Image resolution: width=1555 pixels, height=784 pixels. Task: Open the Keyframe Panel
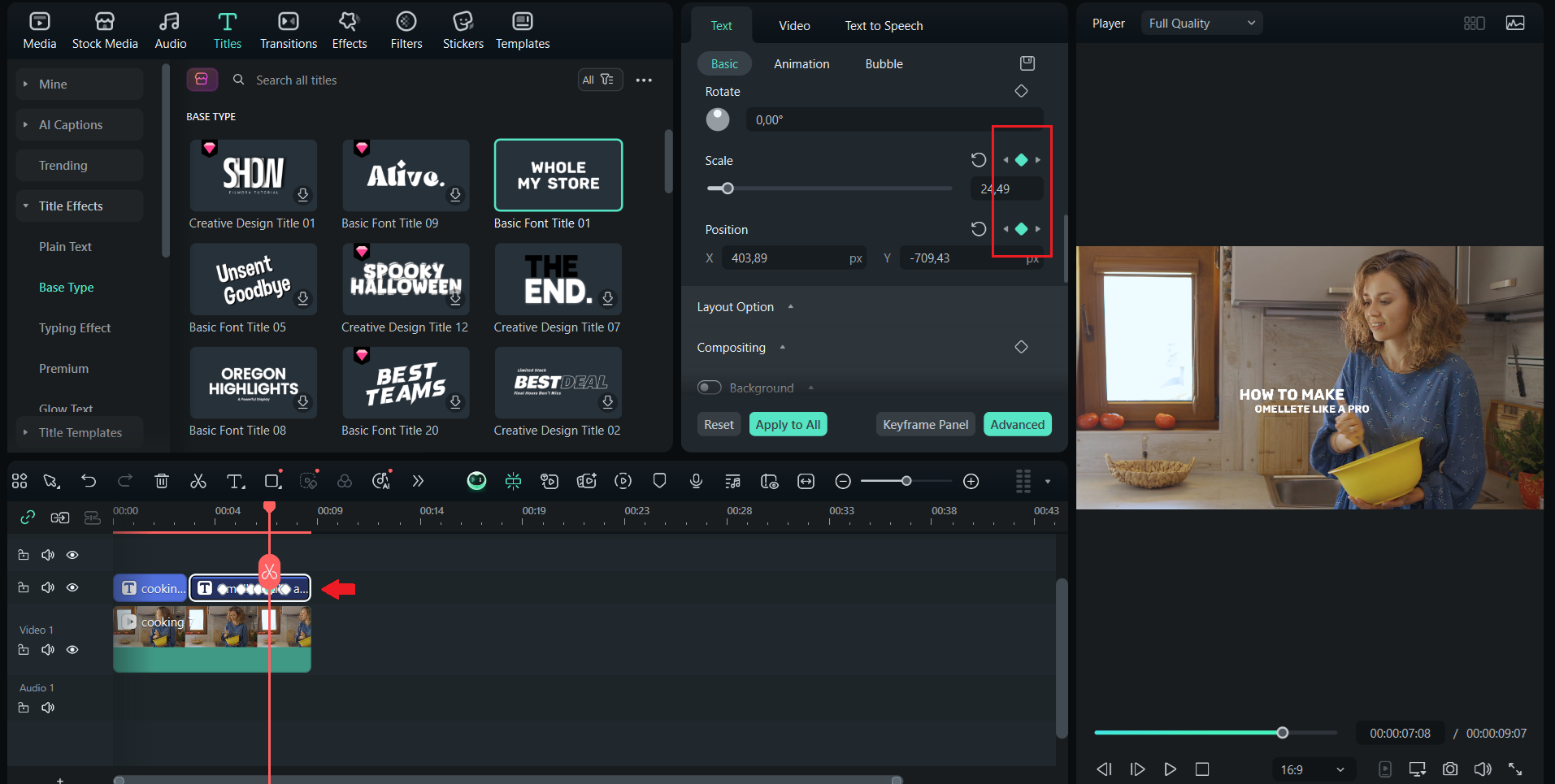click(925, 423)
